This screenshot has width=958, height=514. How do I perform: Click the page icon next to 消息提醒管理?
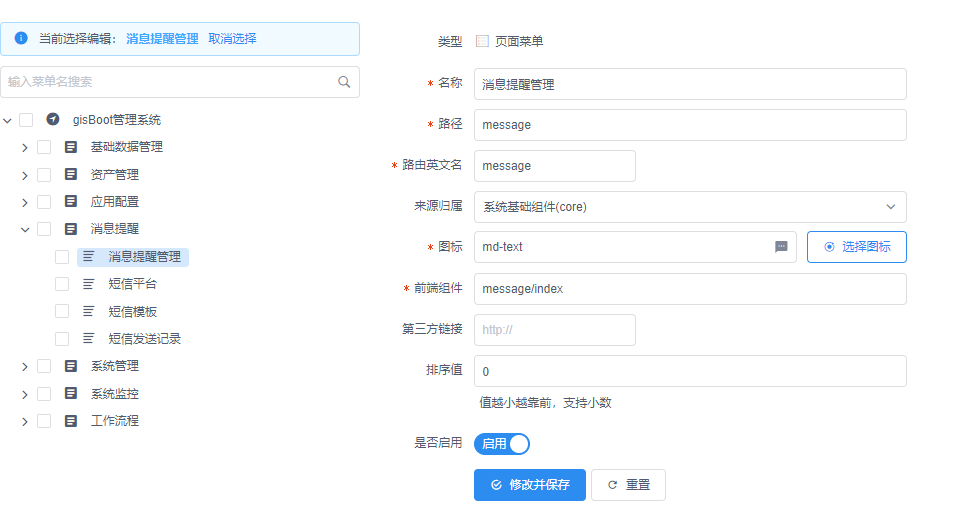[89, 257]
